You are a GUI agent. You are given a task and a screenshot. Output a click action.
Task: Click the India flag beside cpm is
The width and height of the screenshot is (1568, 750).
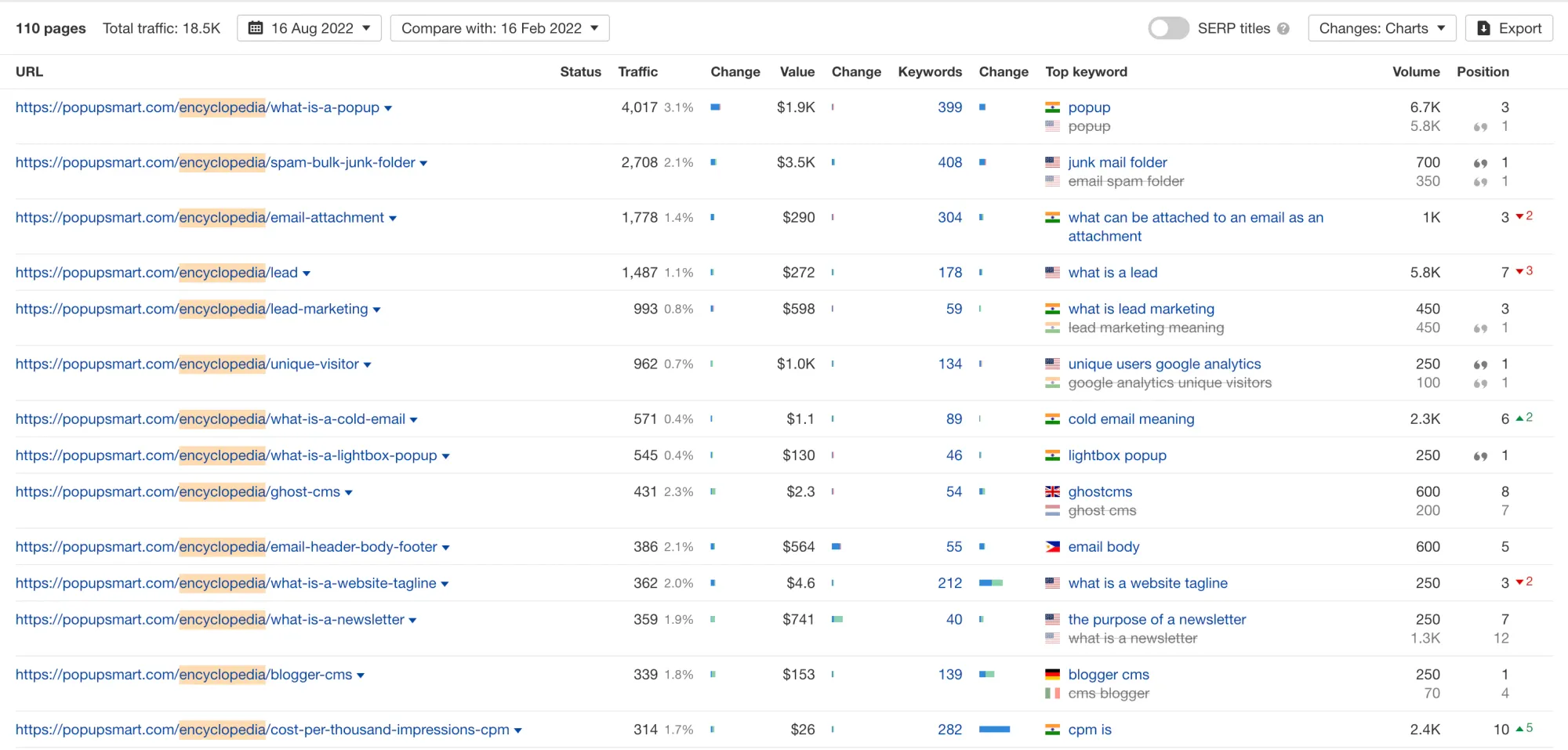(1052, 729)
